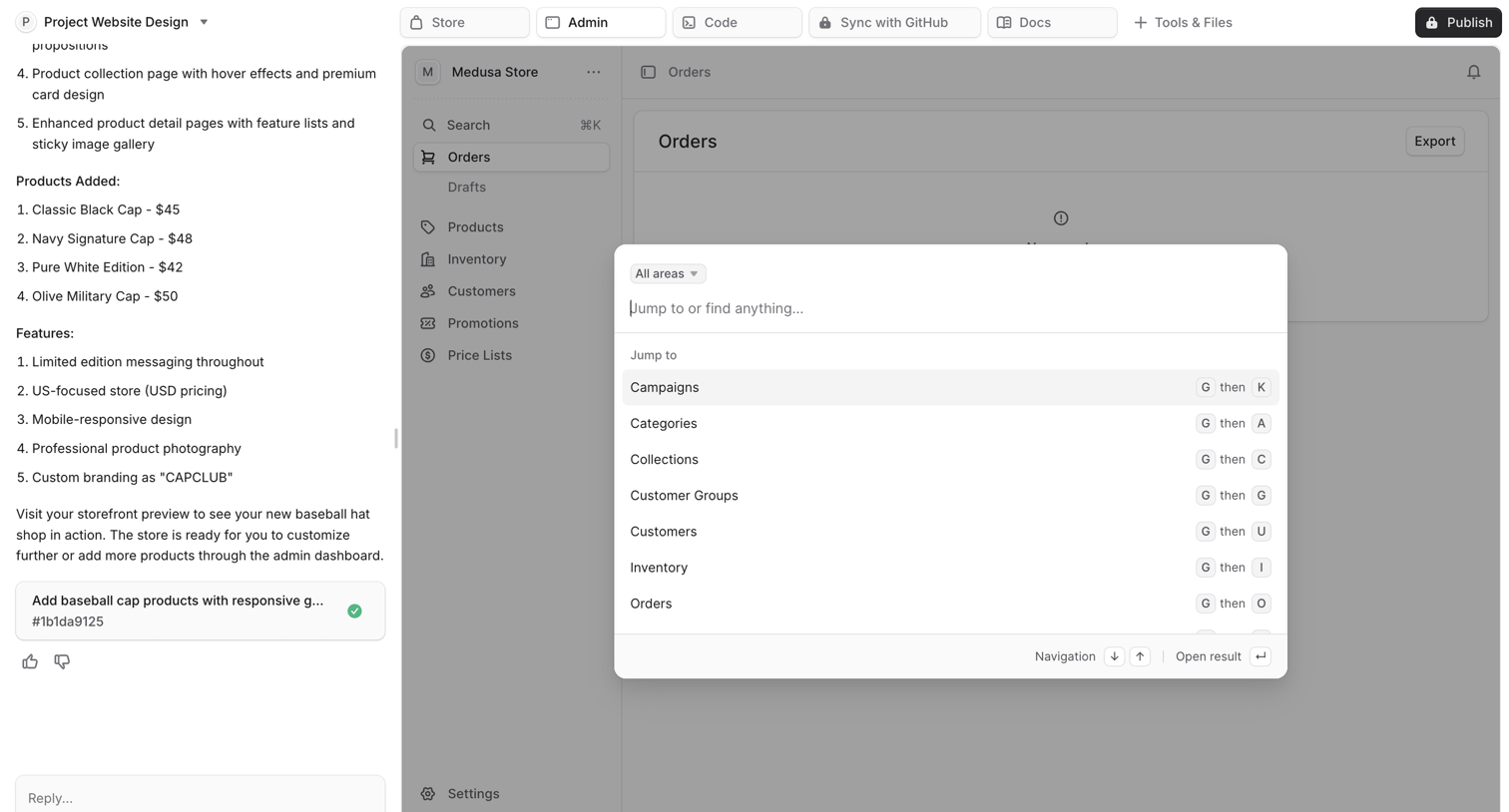Click the Inventory building icon in sidebar
The width and height of the screenshot is (1509, 812).
428,259
